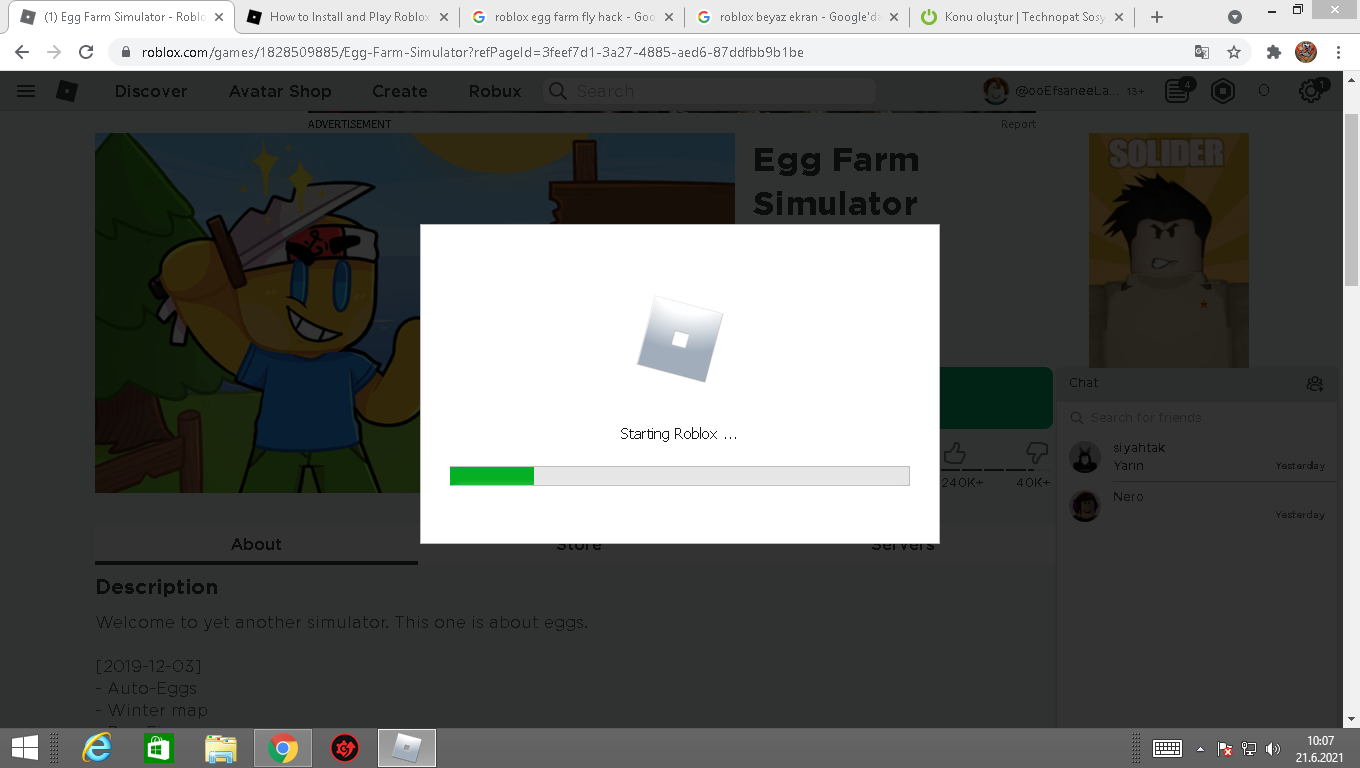1360x768 pixels.
Task: Close the Konu oluştur Technopat tab
Action: (x=1118, y=17)
